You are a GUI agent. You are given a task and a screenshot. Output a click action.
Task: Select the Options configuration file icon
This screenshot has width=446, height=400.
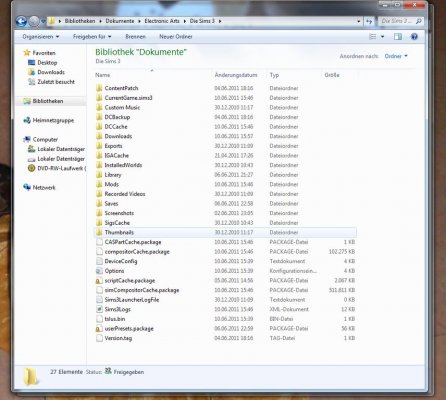[99, 271]
